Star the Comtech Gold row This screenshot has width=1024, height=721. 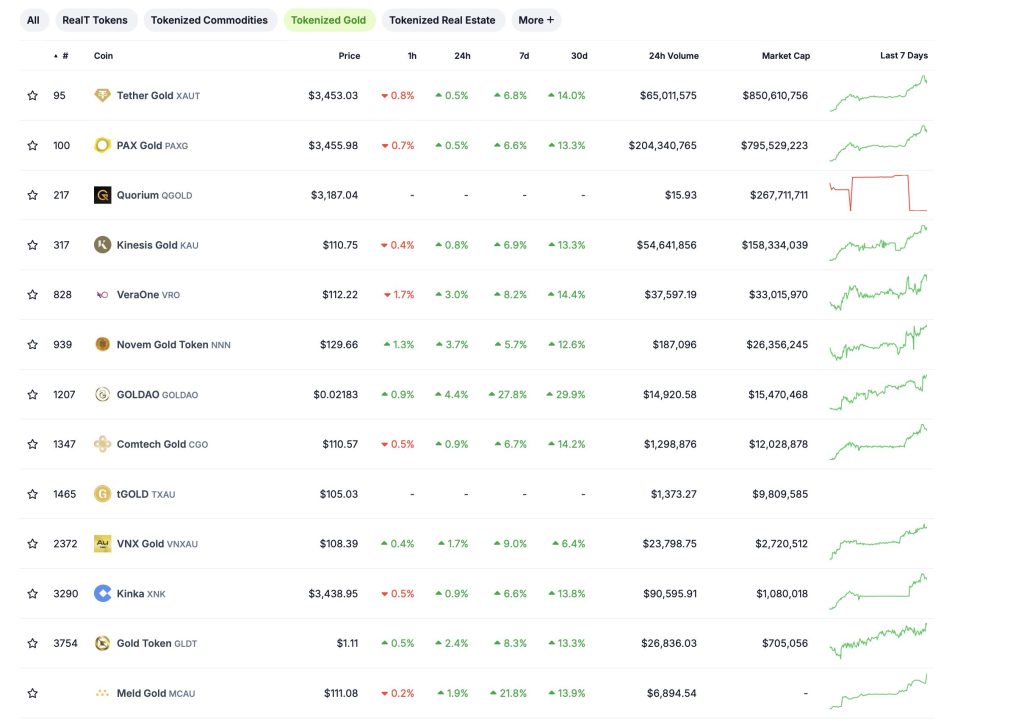click(x=33, y=444)
